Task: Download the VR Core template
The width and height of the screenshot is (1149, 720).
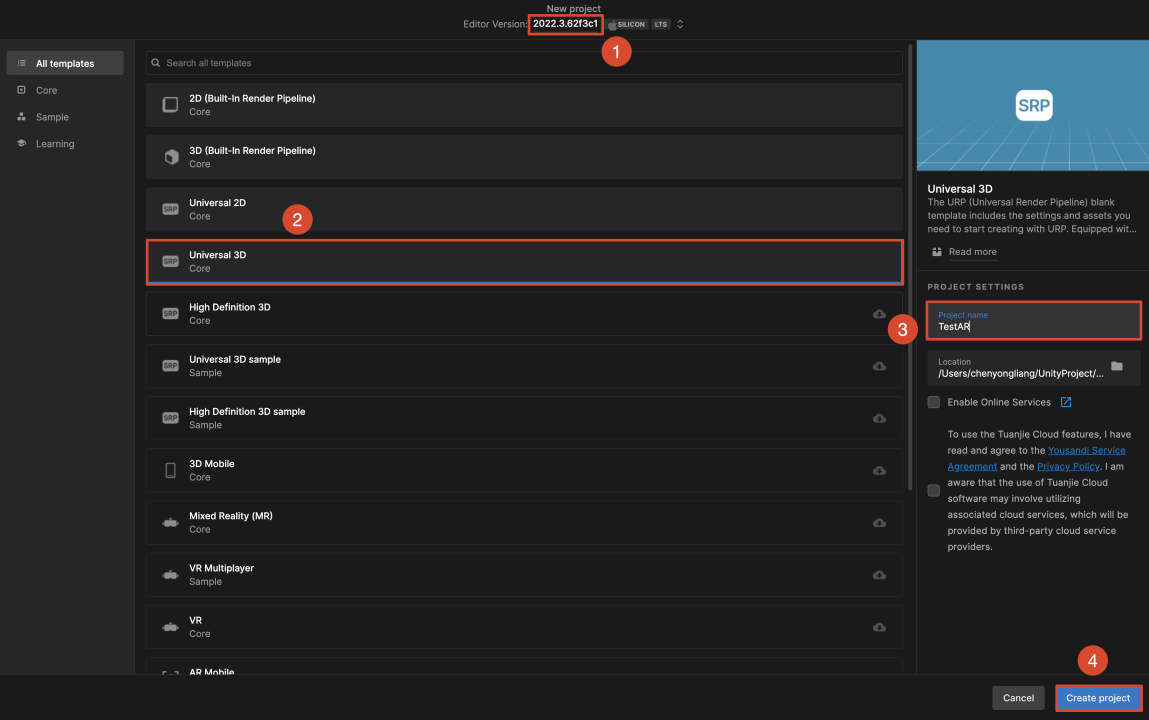Action: pyautogui.click(x=879, y=628)
